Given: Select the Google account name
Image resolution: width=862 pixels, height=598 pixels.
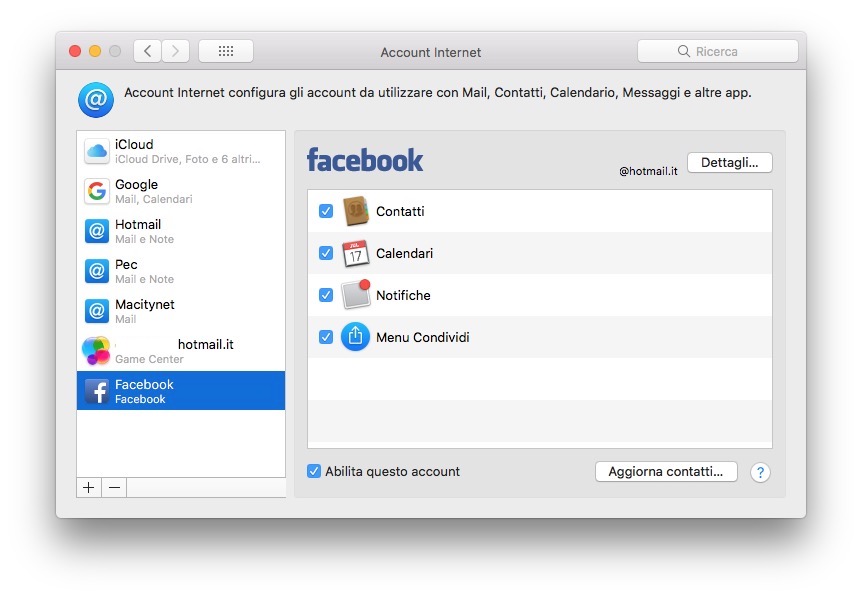Looking at the screenshot, I should pos(136,184).
